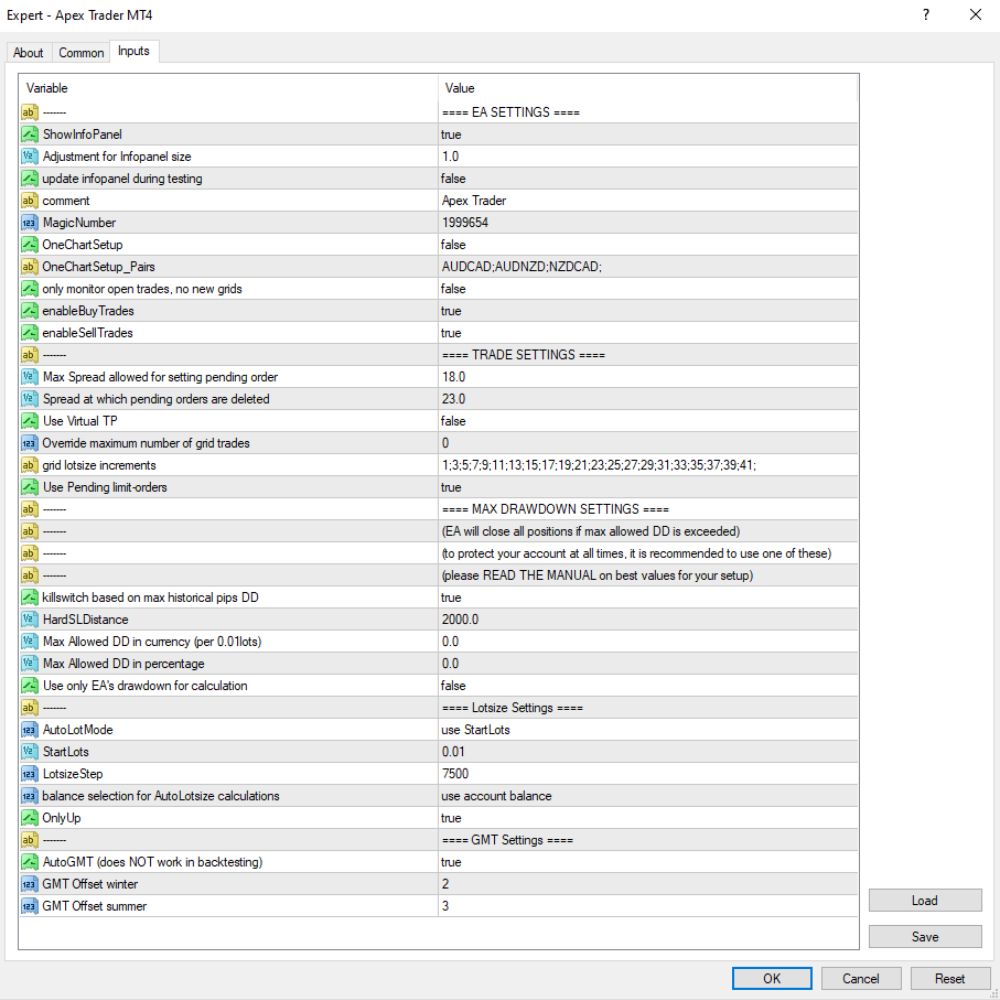The image size is (1000, 1000).
Task: Select the icon next to LotsizeStep
Action: tap(29, 774)
